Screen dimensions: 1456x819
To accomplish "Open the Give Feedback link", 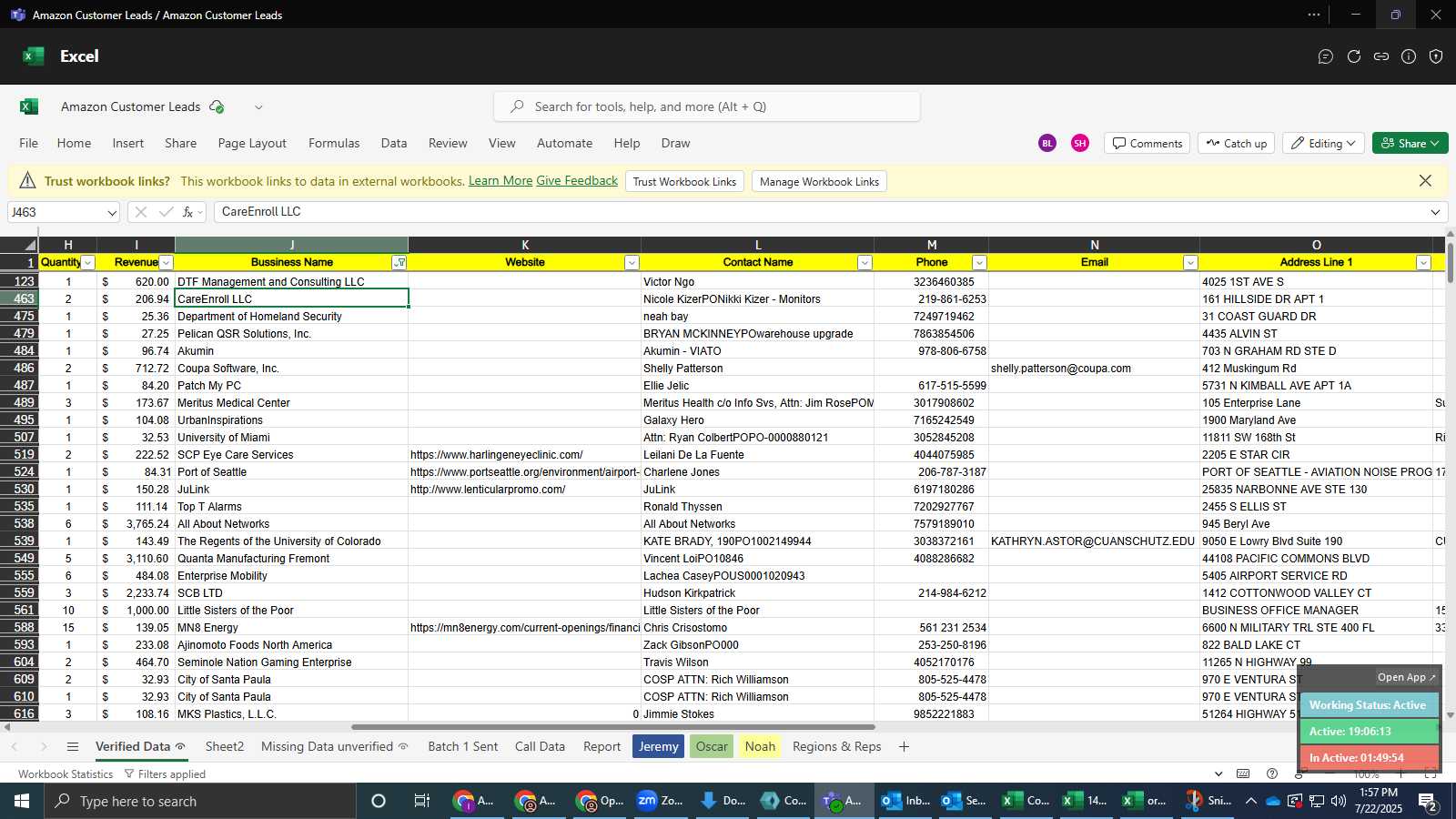I will pos(577,181).
